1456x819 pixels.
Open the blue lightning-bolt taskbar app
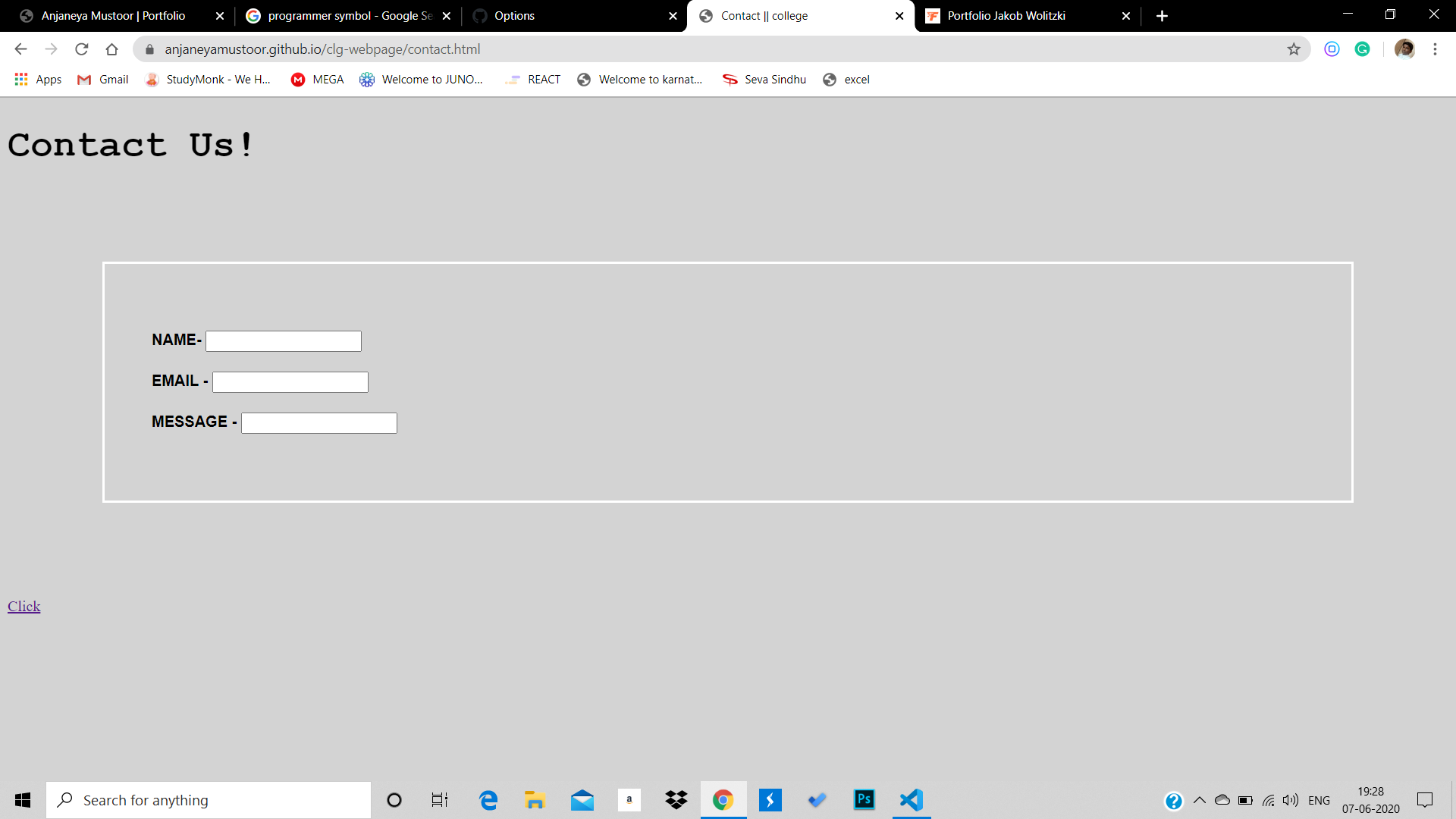coord(770,800)
